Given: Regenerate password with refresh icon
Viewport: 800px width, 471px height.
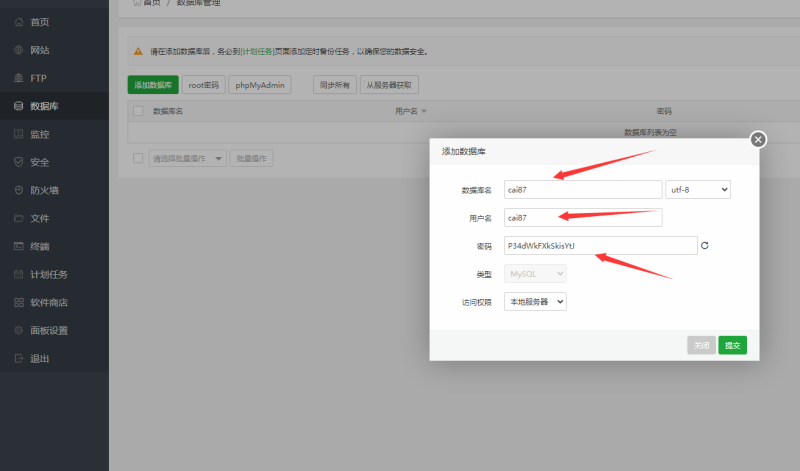Looking at the screenshot, I should (x=705, y=245).
